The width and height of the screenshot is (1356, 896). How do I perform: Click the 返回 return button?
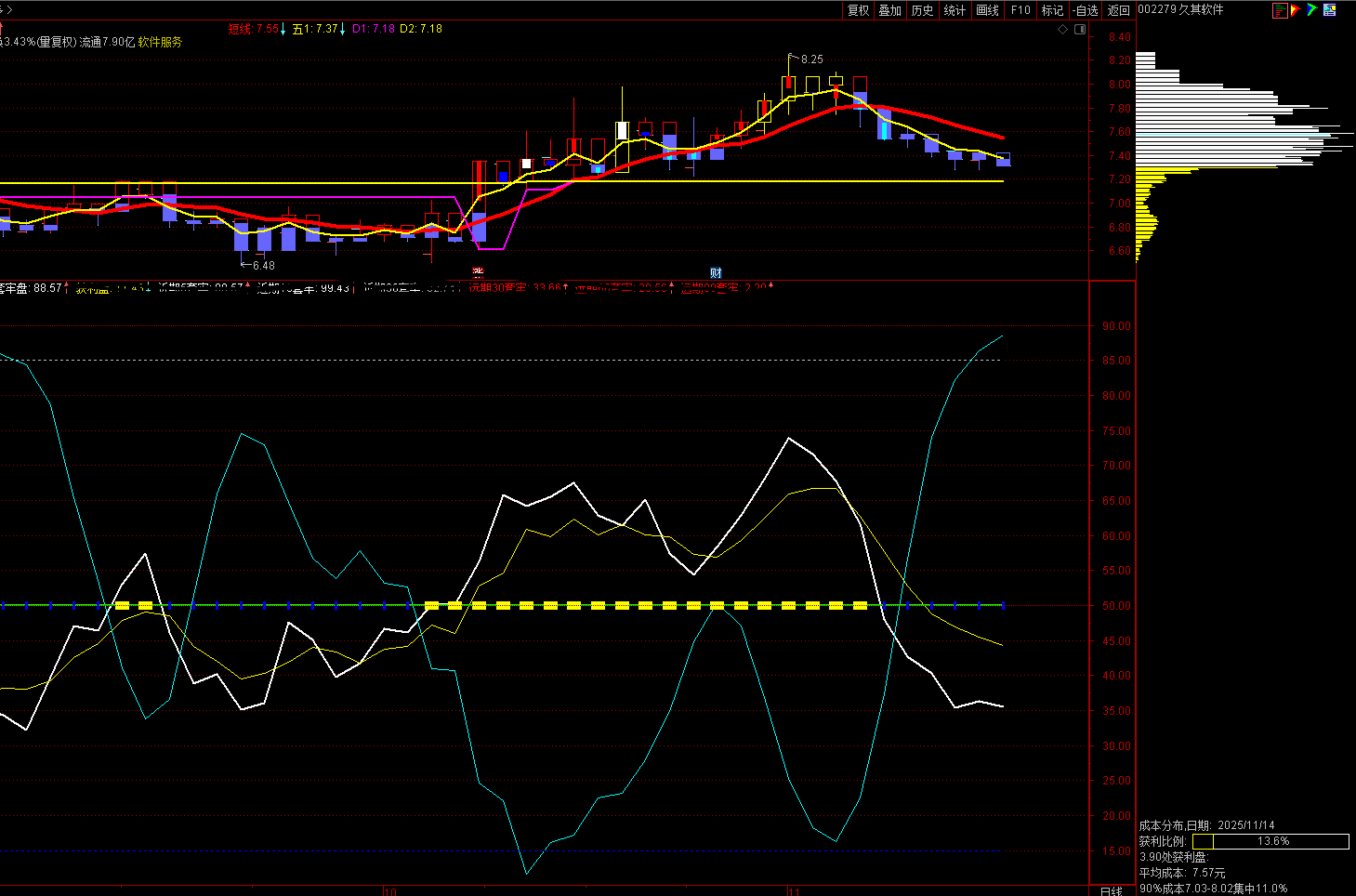(1119, 10)
